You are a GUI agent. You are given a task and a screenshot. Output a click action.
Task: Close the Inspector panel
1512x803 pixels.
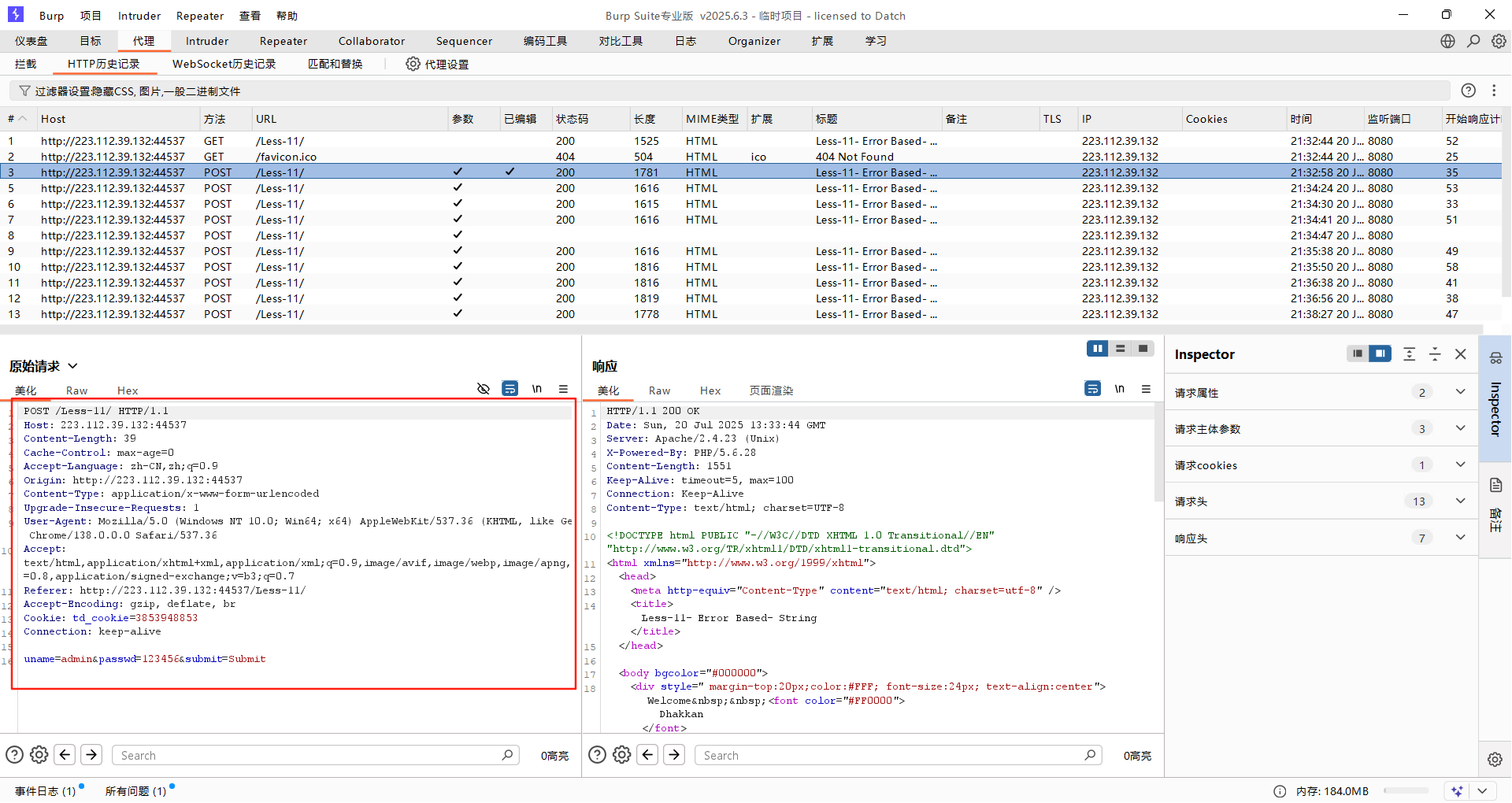pos(1461,354)
